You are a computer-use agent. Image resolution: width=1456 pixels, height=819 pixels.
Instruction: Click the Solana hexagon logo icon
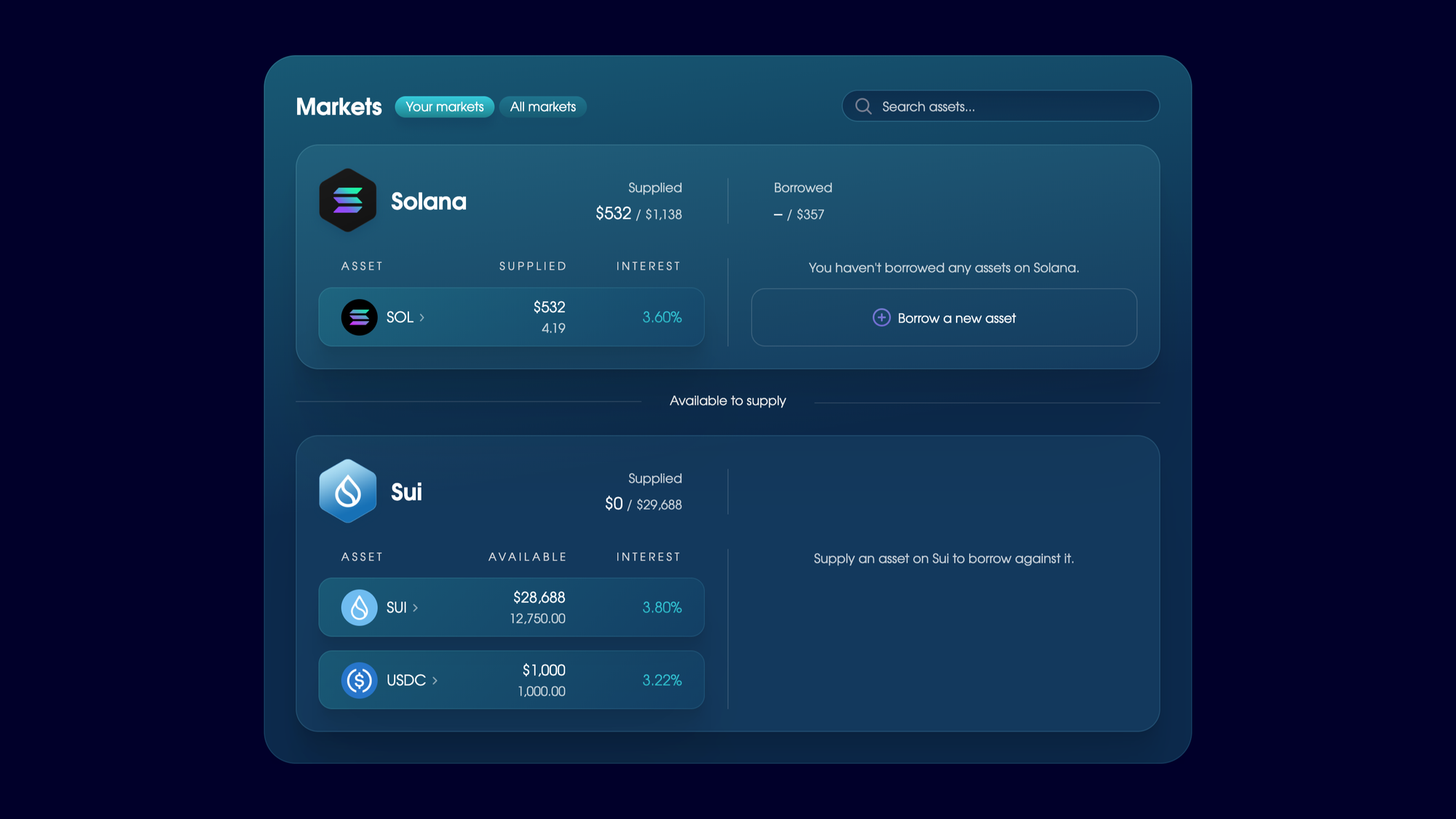pyautogui.click(x=348, y=200)
